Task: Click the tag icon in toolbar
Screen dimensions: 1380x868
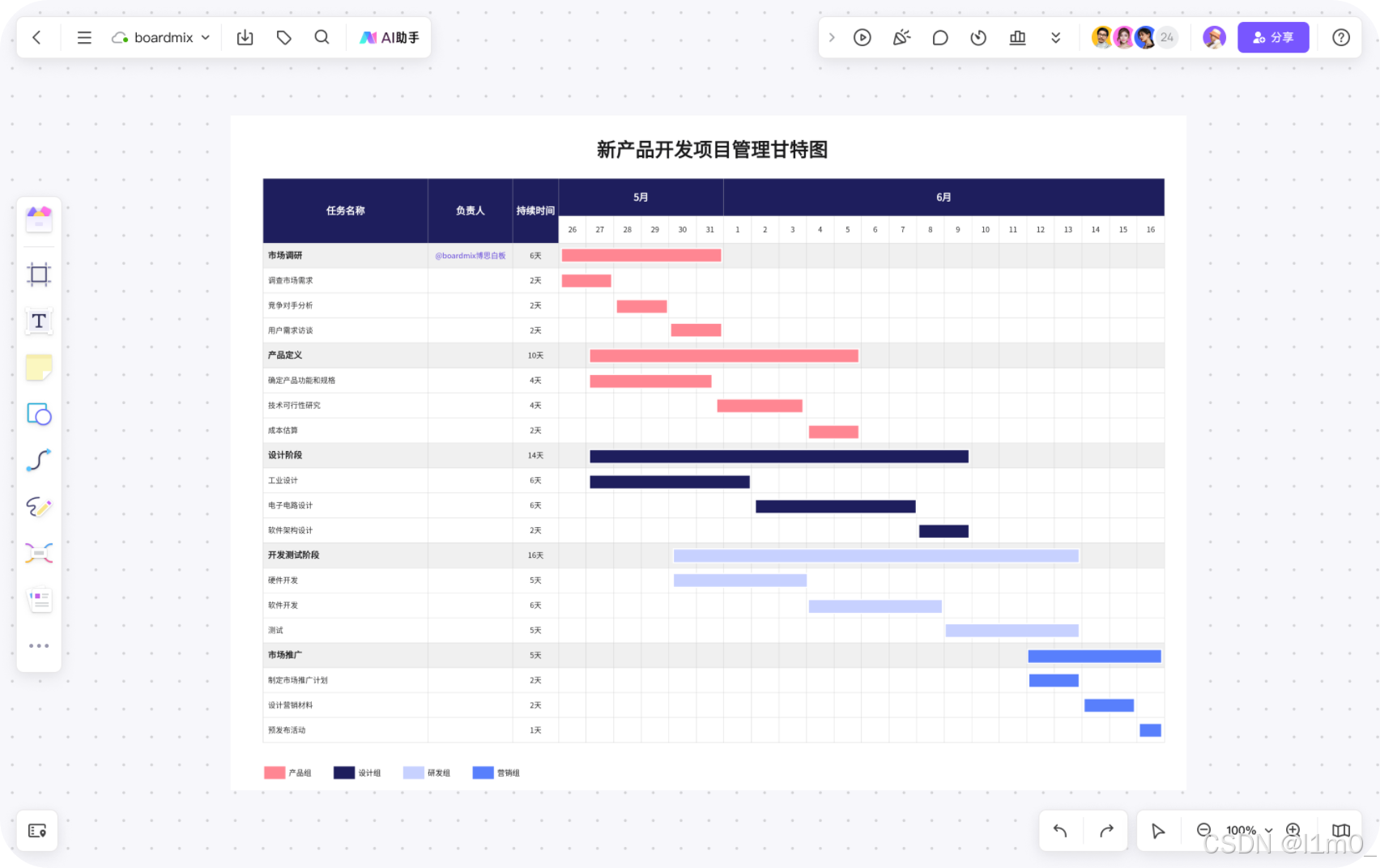Action: pyautogui.click(x=283, y=37)
